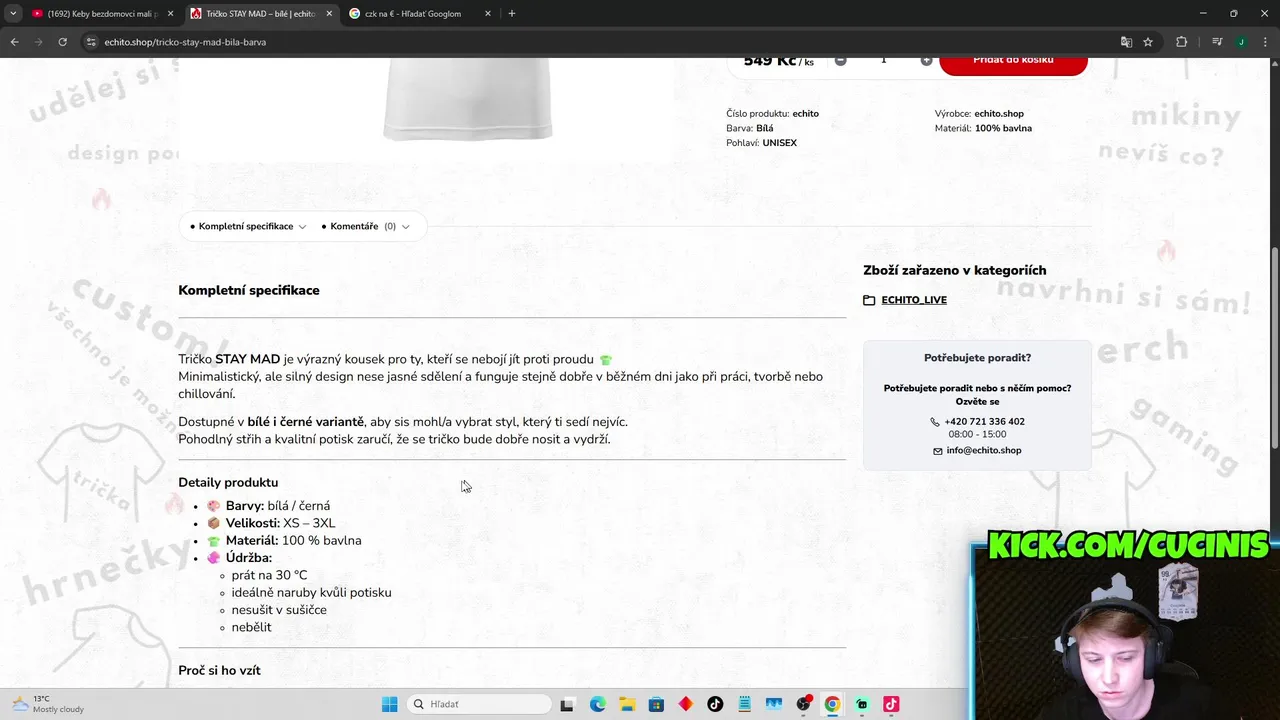Click the 'prát na 30 °C' care line
This screenshot has height=720, width=1280.
point(270,575)
